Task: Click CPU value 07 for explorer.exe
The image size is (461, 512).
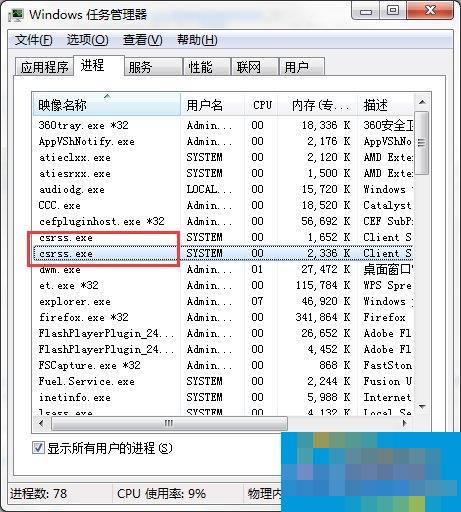Action: [257, 301]
